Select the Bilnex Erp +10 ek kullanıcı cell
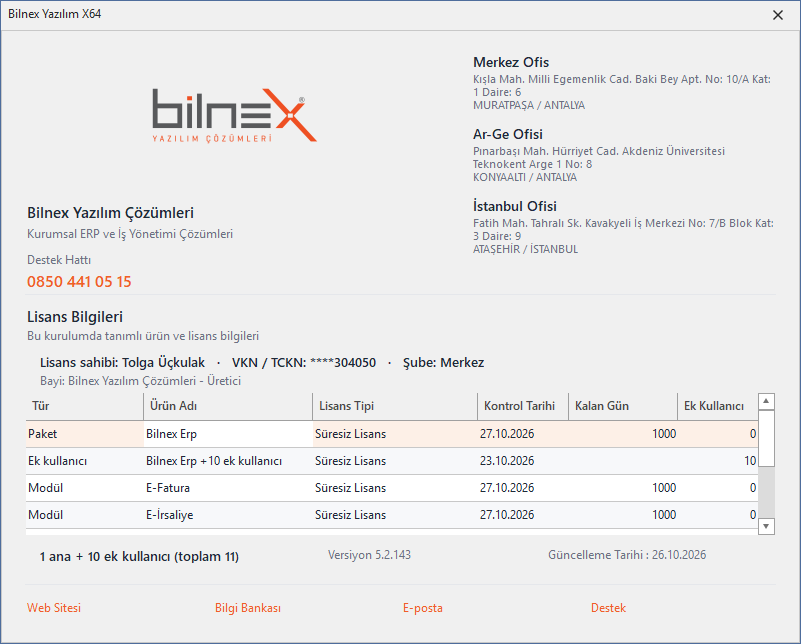The width and height of the screenshot is (801, 644). pos(228,461)
